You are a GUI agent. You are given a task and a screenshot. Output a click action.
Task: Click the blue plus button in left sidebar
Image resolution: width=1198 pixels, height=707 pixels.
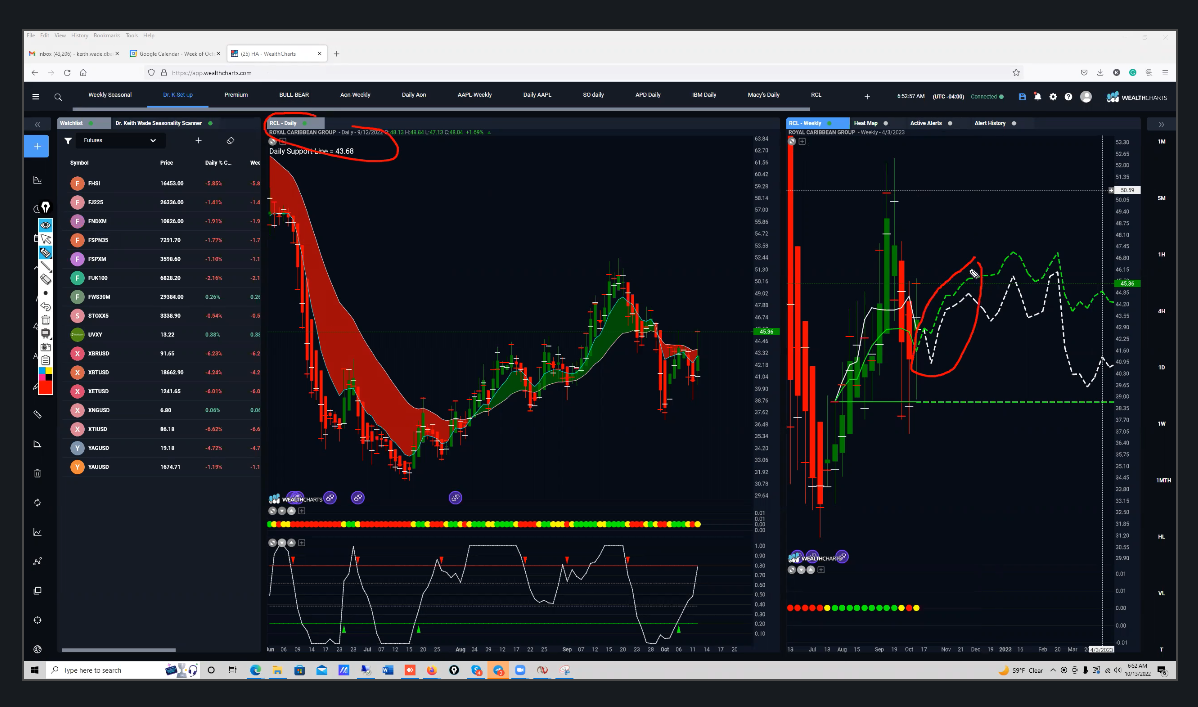click(37, 146)
